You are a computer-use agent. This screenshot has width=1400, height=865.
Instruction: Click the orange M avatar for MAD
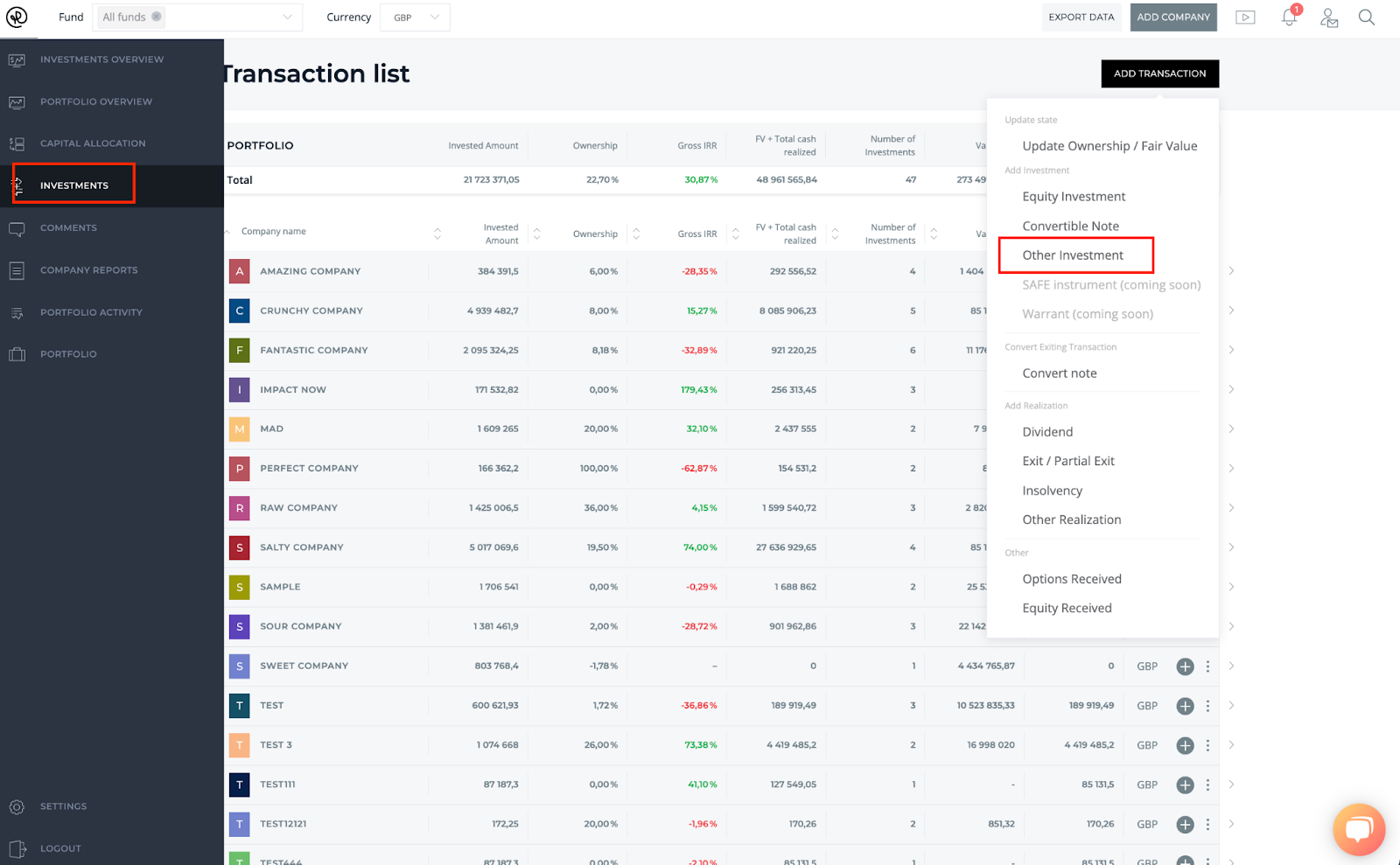tap(239, 429)
